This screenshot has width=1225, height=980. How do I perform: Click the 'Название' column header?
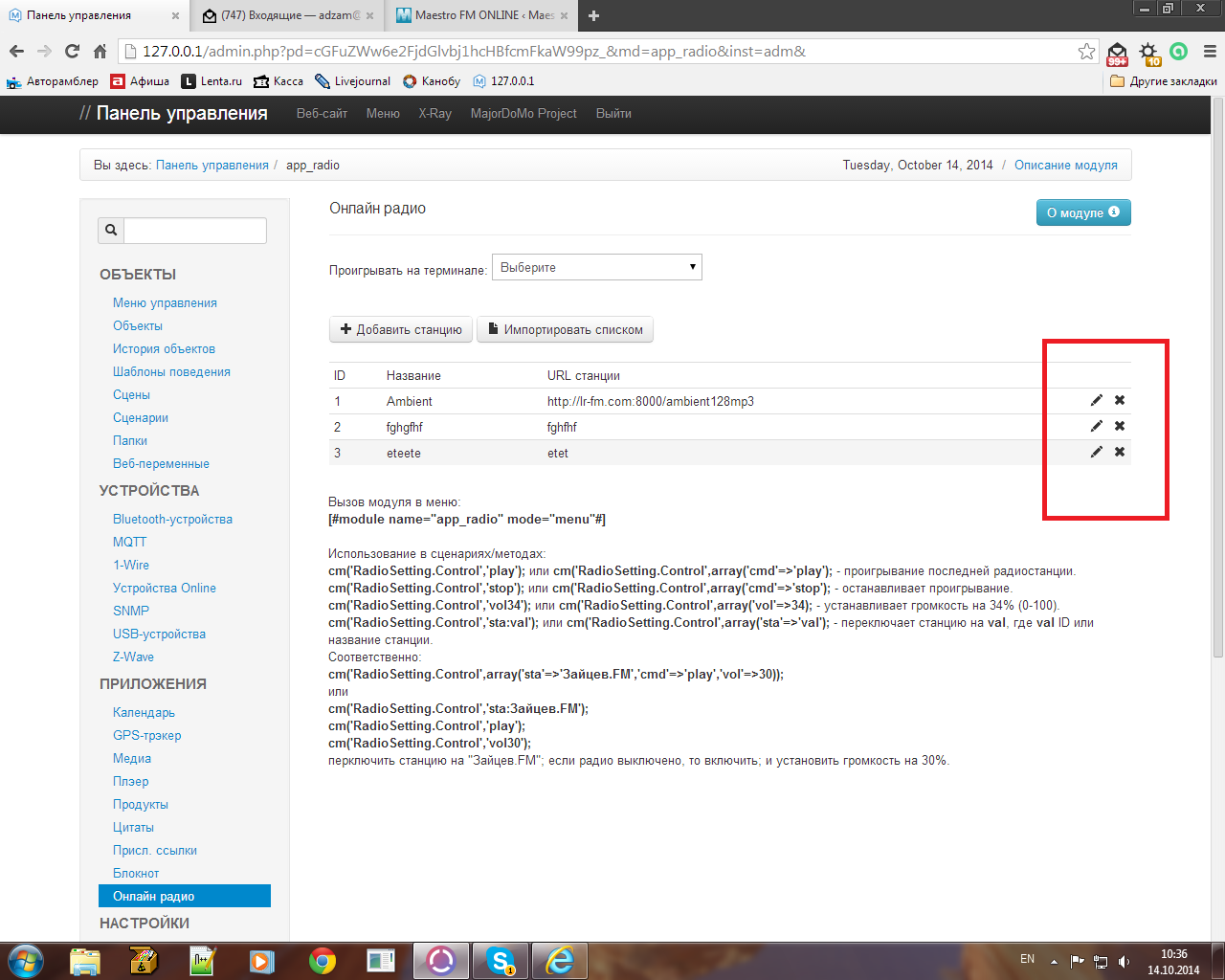[x=413, y=375]
